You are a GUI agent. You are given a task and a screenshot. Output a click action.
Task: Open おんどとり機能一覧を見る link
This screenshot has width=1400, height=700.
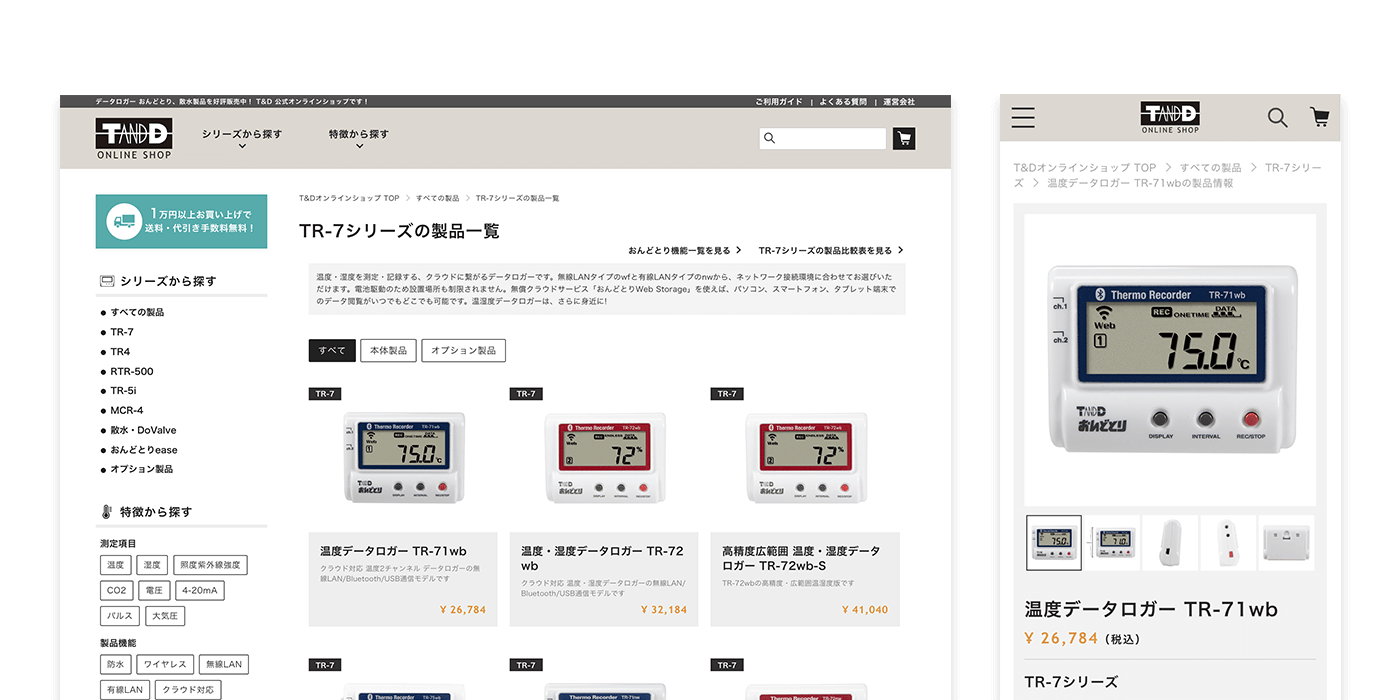coord(685,250)
